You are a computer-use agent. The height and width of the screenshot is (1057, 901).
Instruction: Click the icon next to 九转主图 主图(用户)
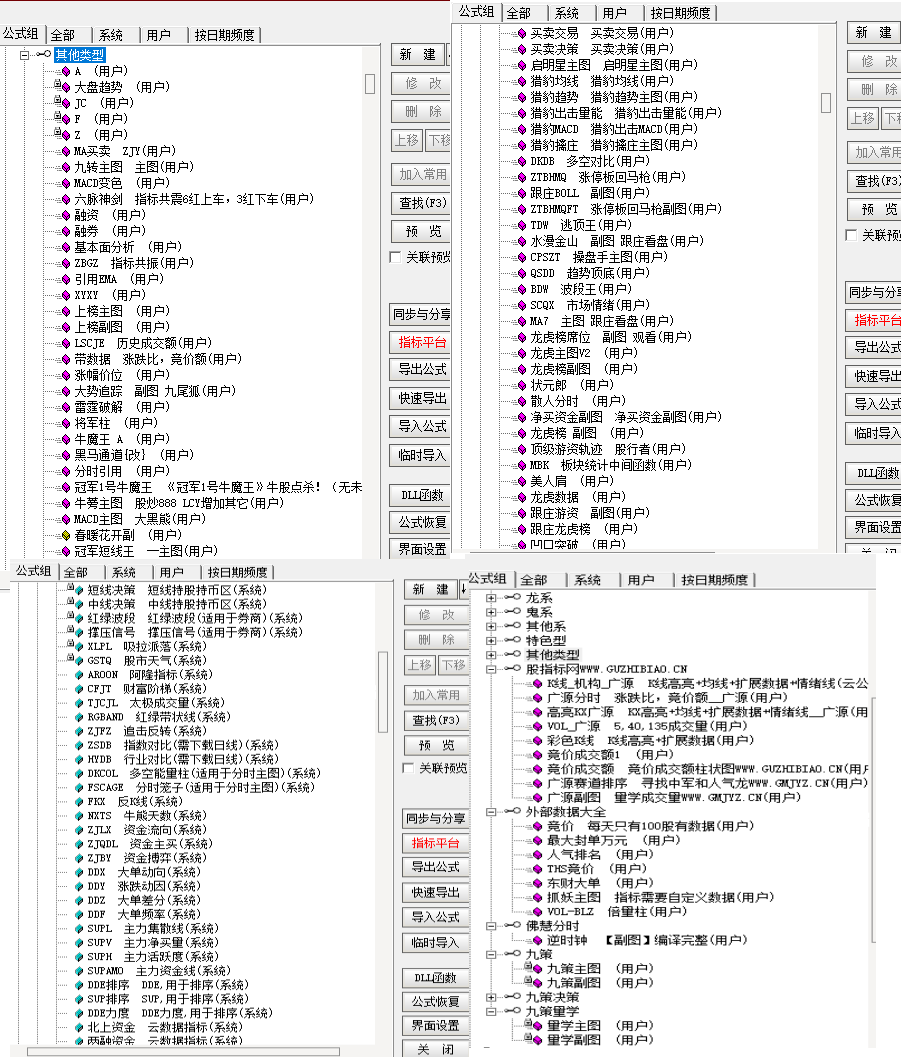(x=65, y=167)
